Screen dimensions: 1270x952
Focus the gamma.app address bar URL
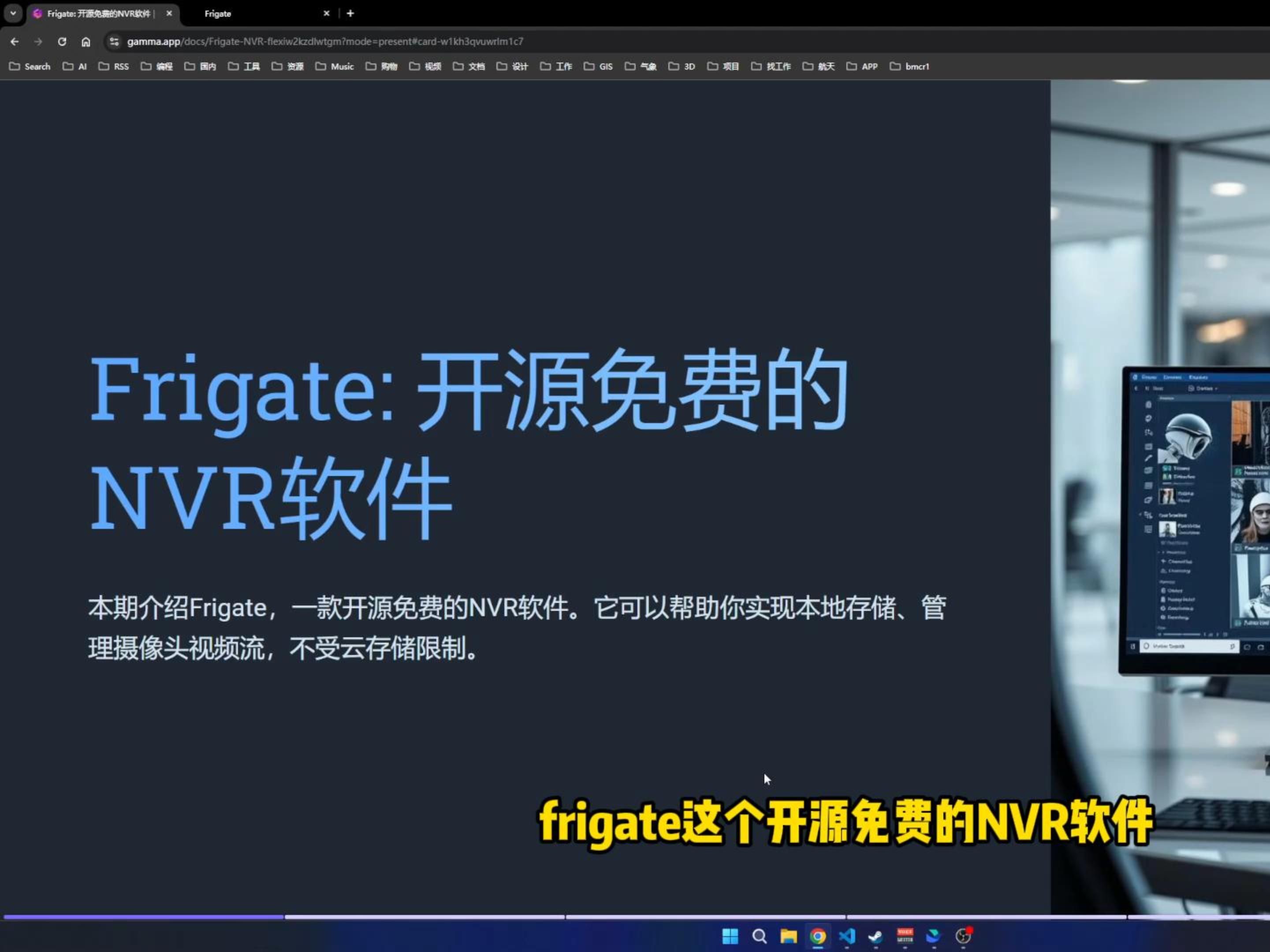pos(325,41)
